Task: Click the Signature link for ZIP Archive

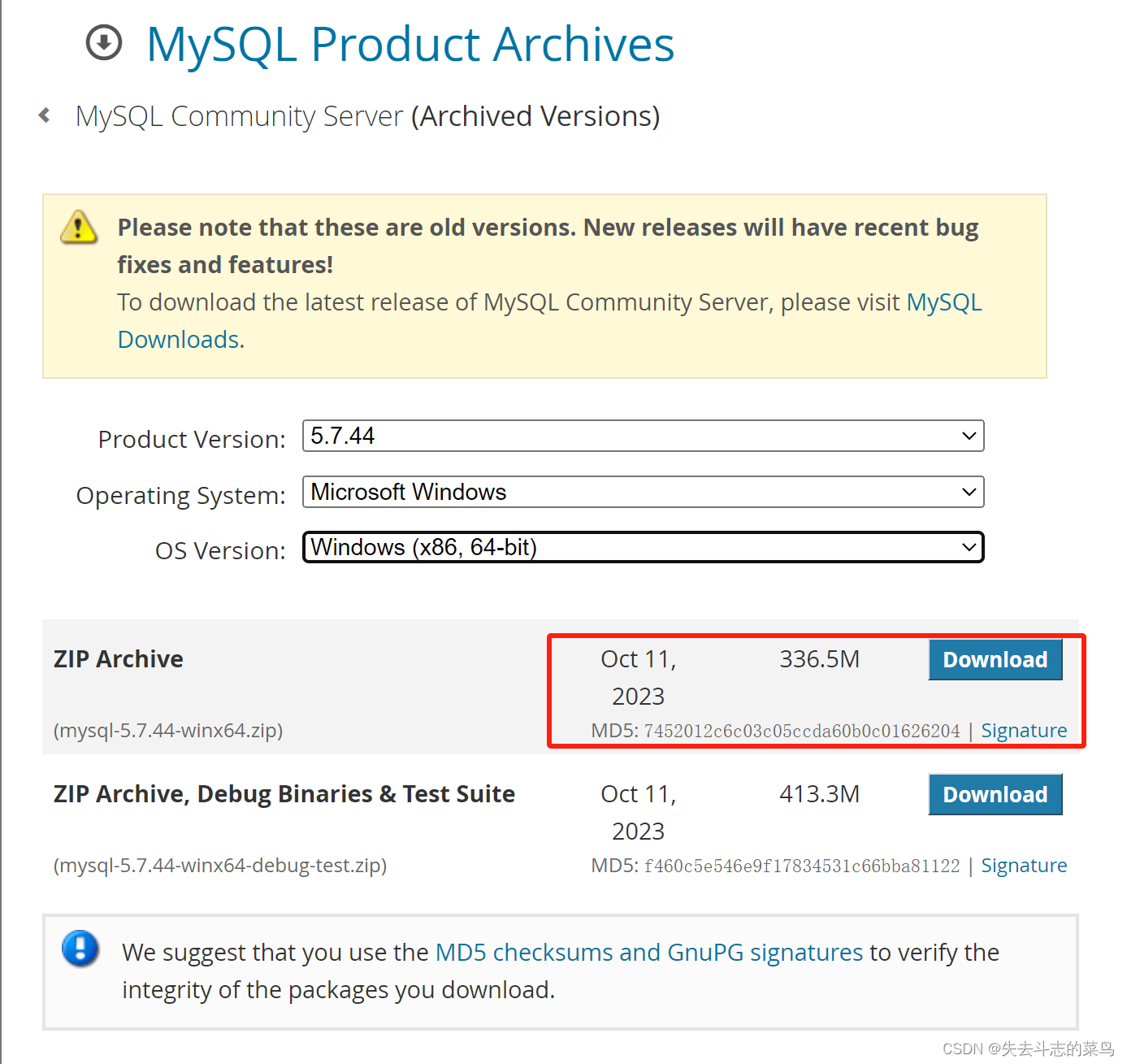Action: (x=1024, y=730)
